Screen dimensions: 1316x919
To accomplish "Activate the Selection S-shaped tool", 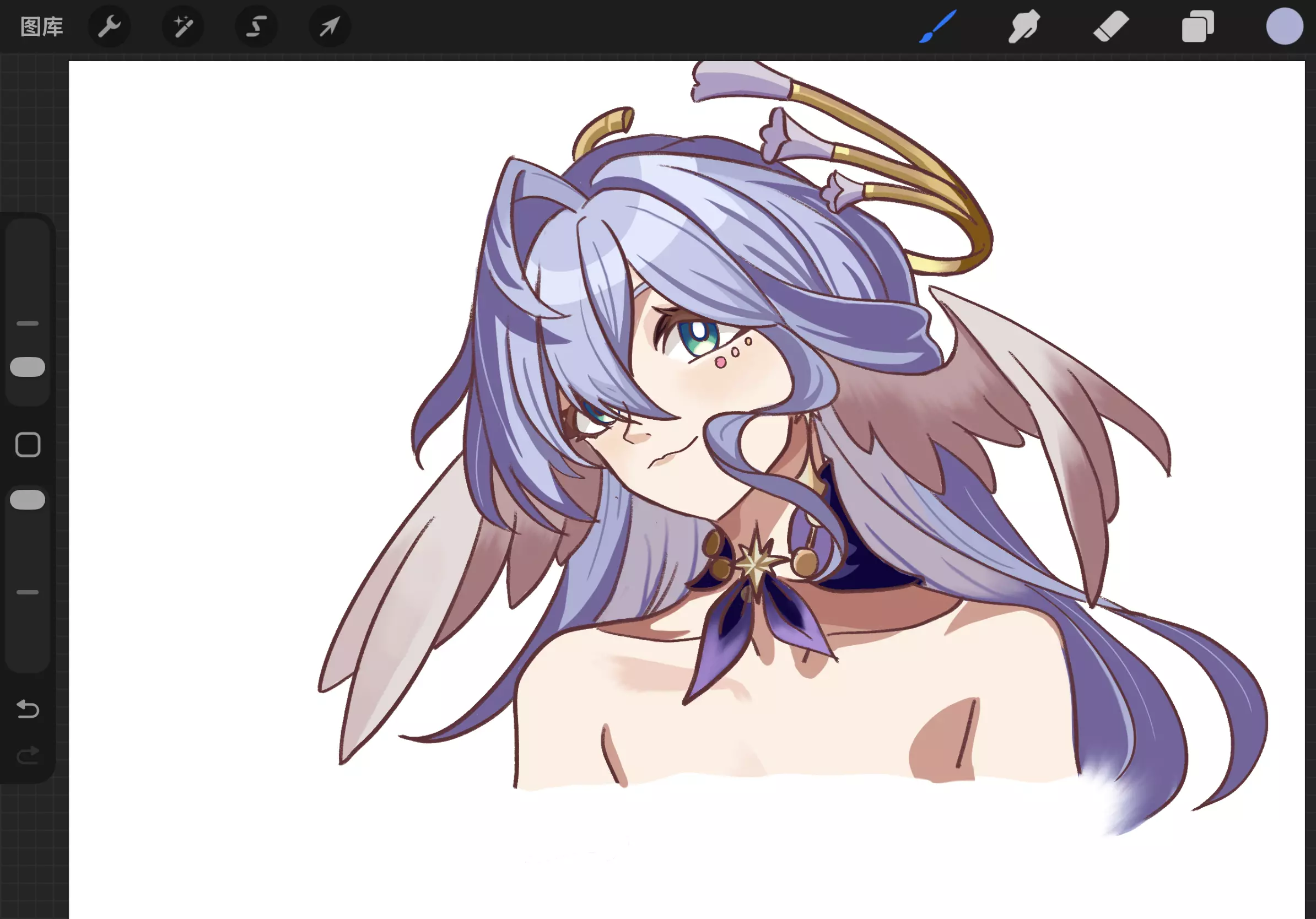I will coord(256,27).
